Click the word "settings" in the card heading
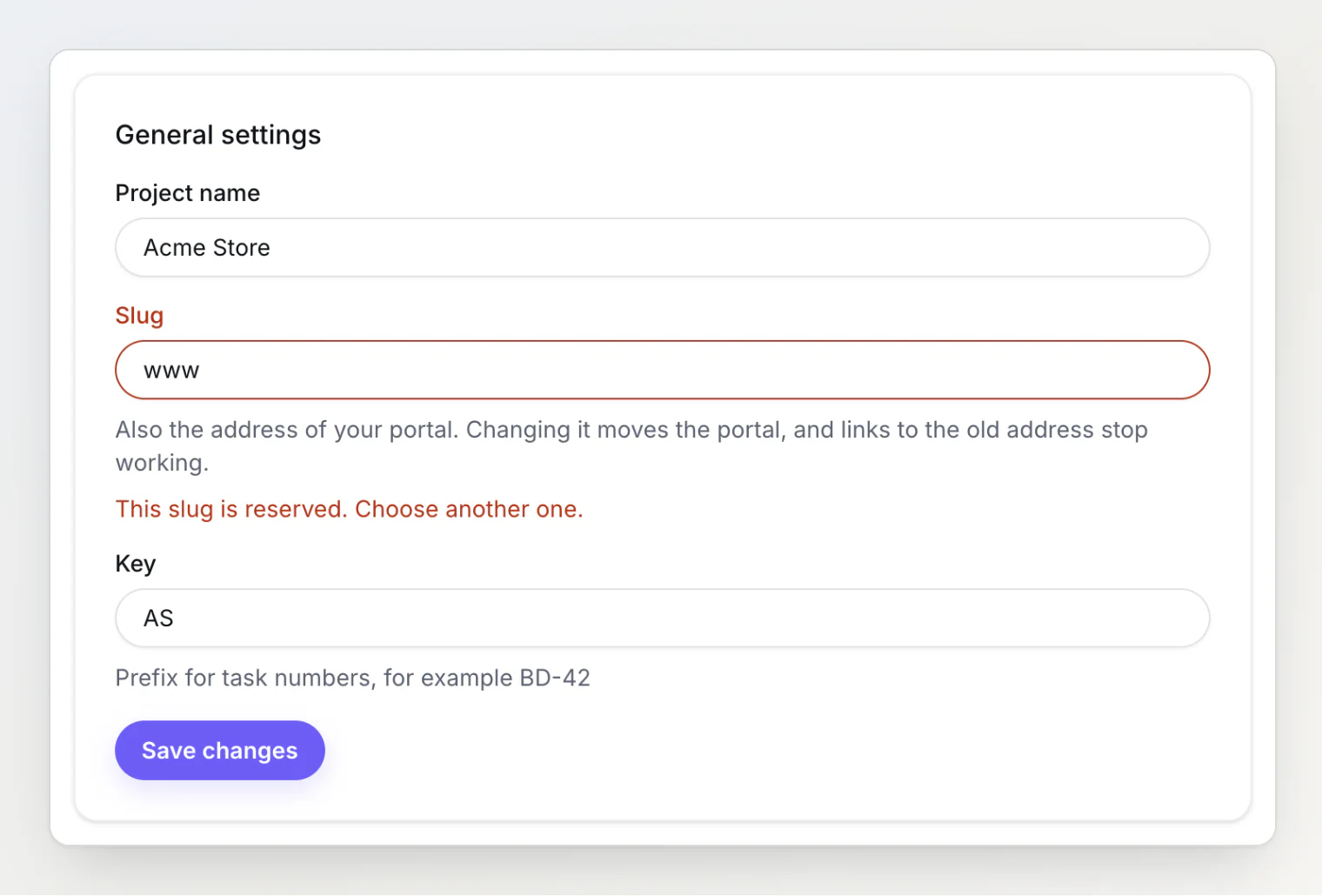Screen dimensions: 1322x896 pos(271,136)
